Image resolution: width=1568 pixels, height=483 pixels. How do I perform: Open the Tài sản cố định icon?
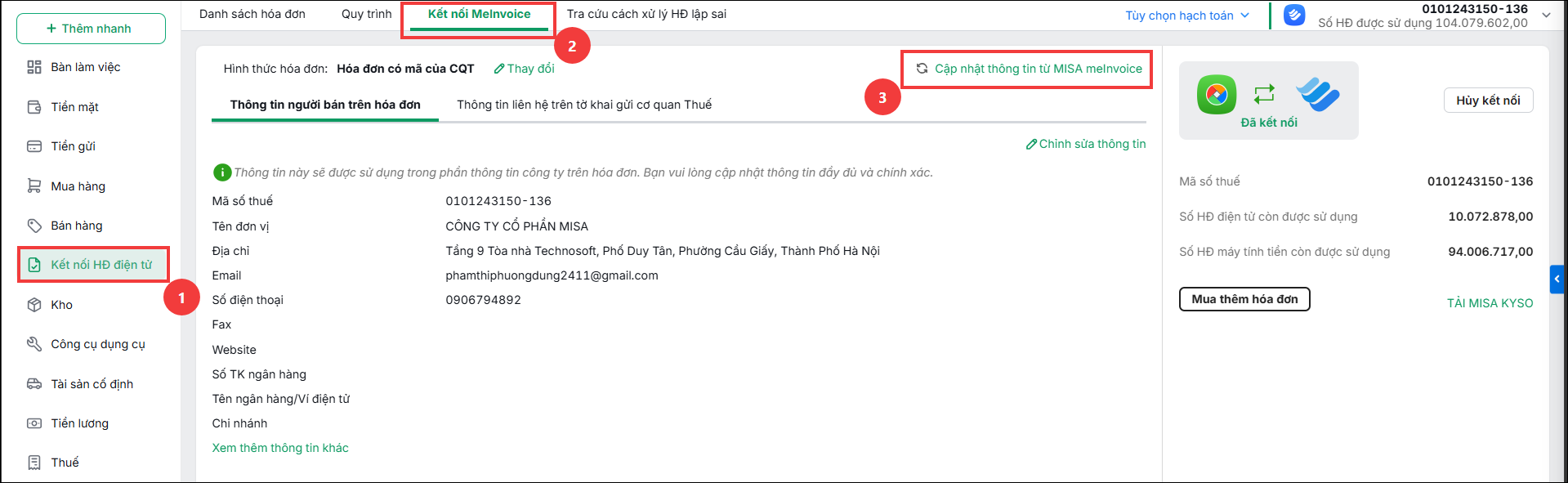tap(34, 384)
